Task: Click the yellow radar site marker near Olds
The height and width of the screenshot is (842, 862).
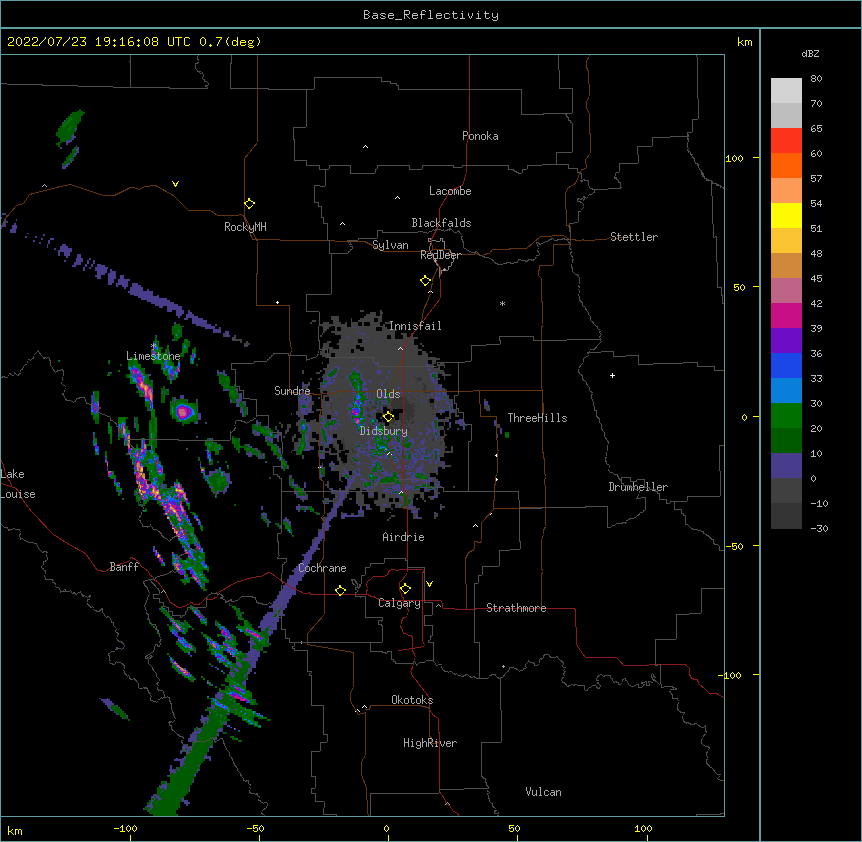Action: pyautogui.click(x=388, y=416)
